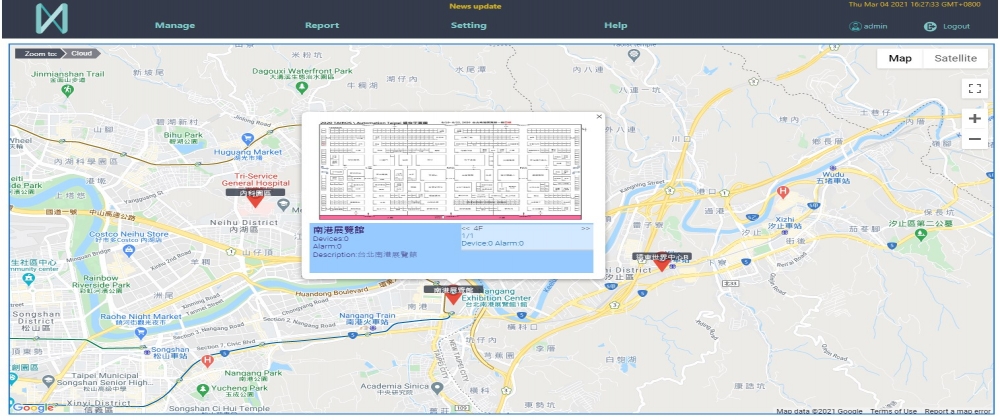
Task: Click the Cloud breadcrumb button
Action: pos(81,52)
